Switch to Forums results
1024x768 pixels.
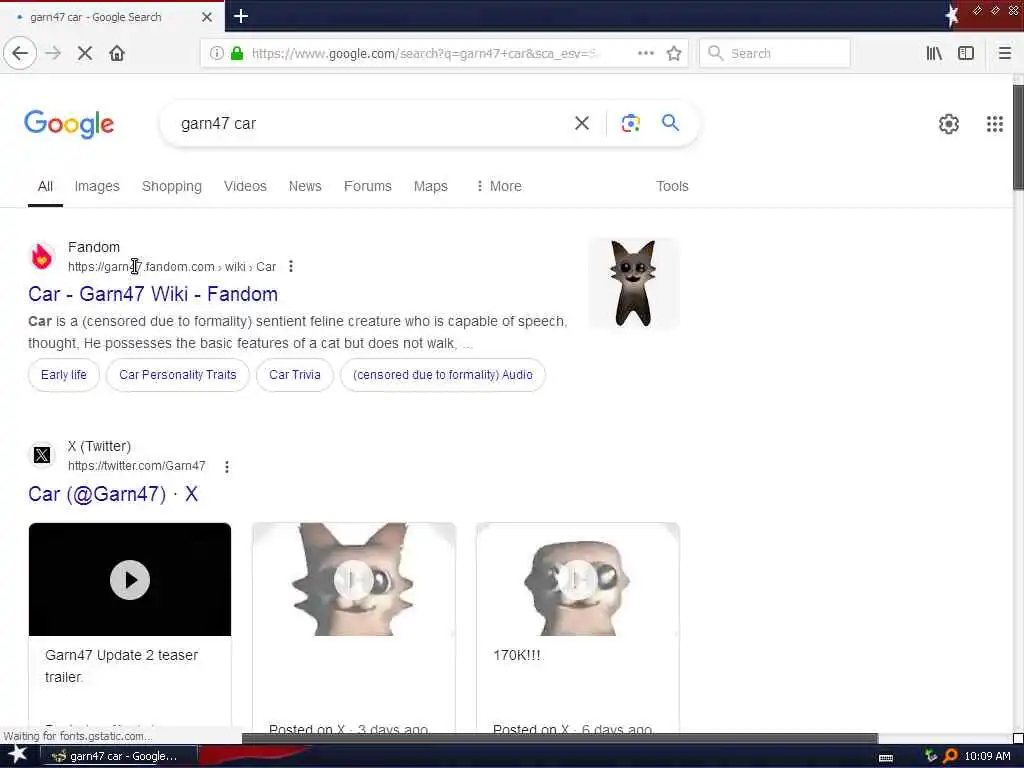point(368,186)
